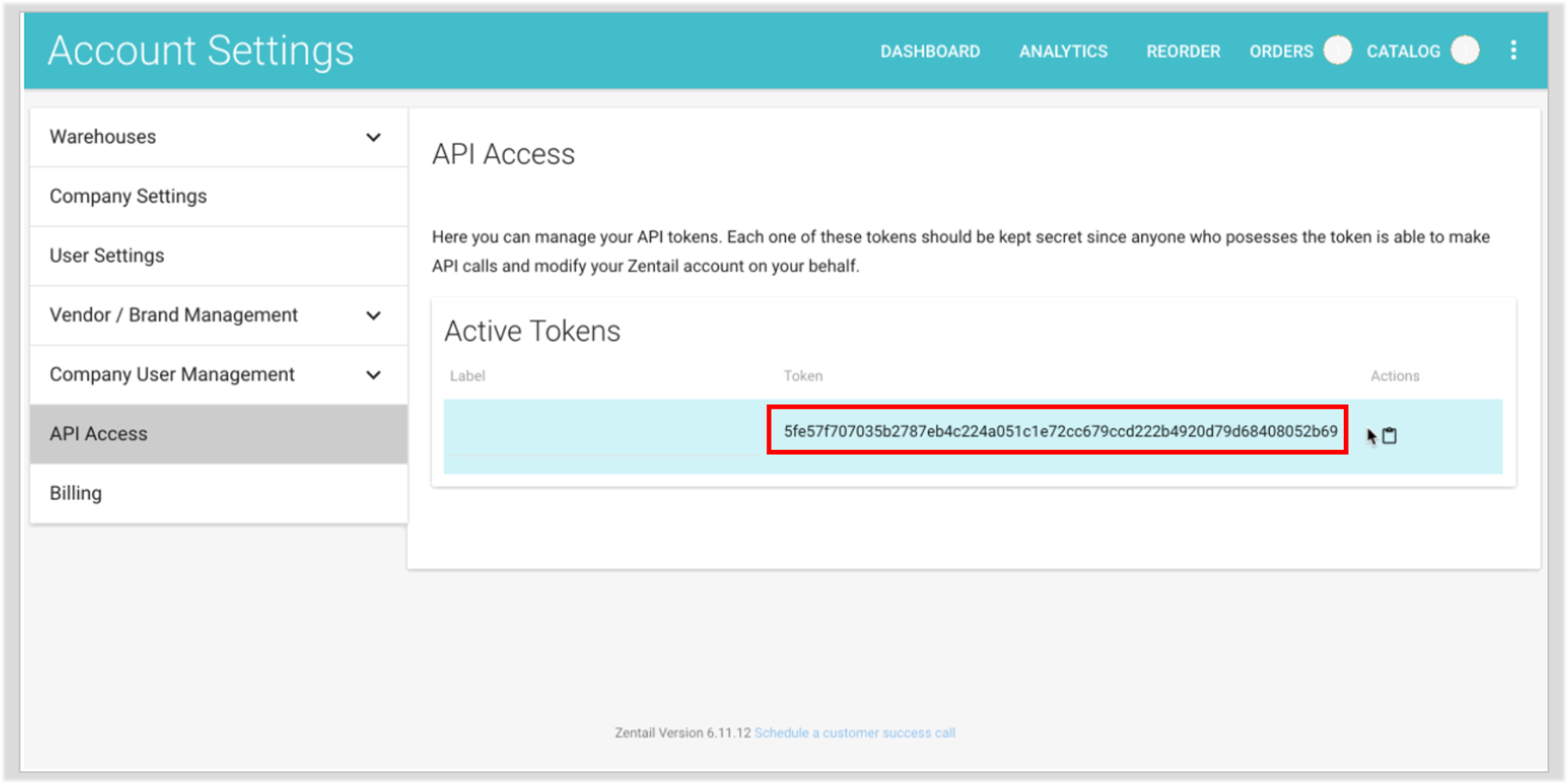
Task: Click the Catalog notification badge
Action: pyautogui.click(x=1465, y=50)
